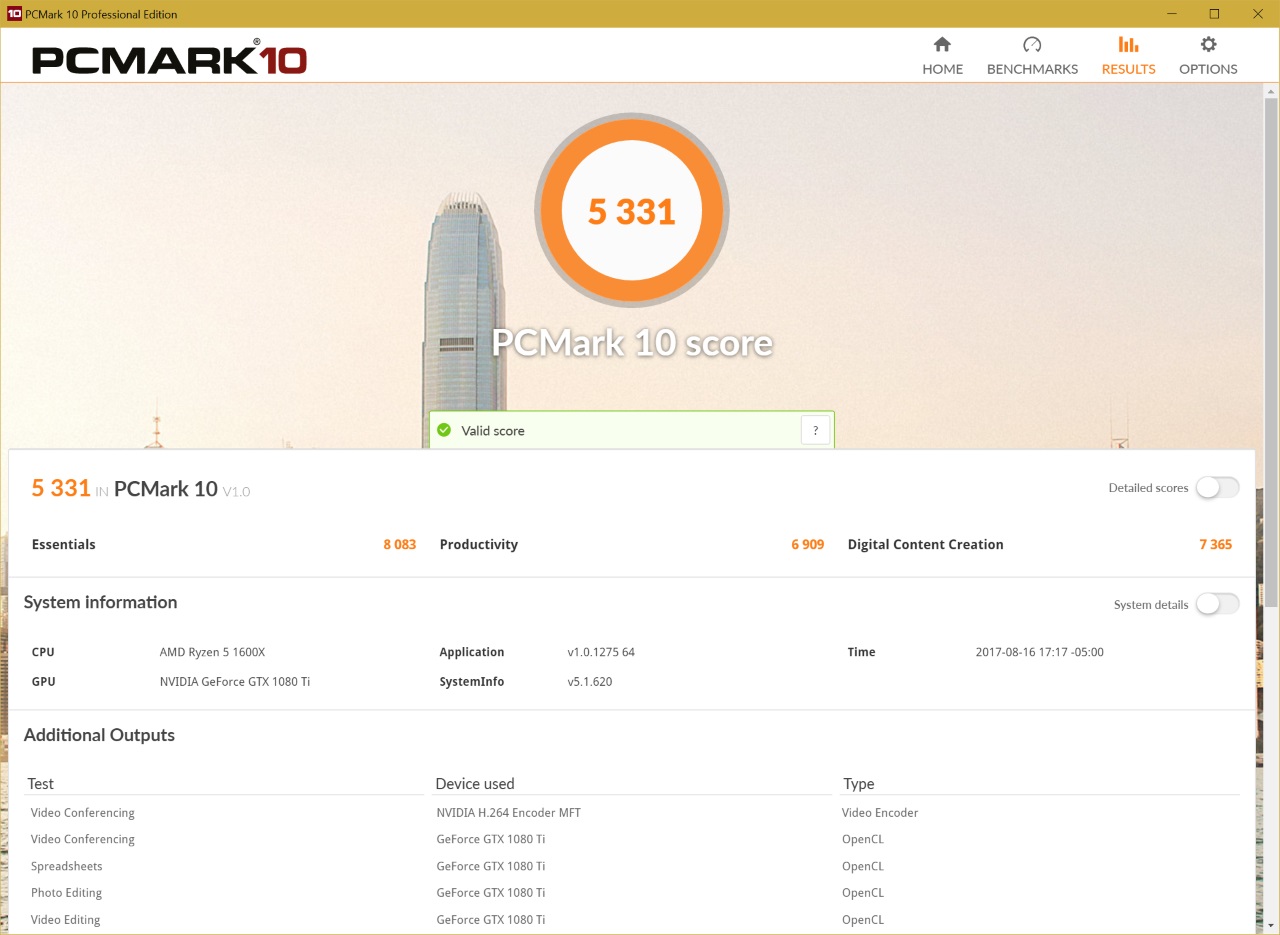Click SystemInfo version v5.1.620
This screenshot has height=935, width=1280.
[590, 682]
